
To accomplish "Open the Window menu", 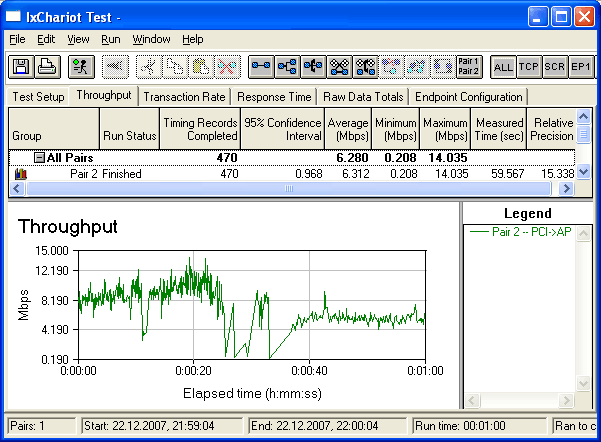I will pyautogui.click(x=151, y=39).
